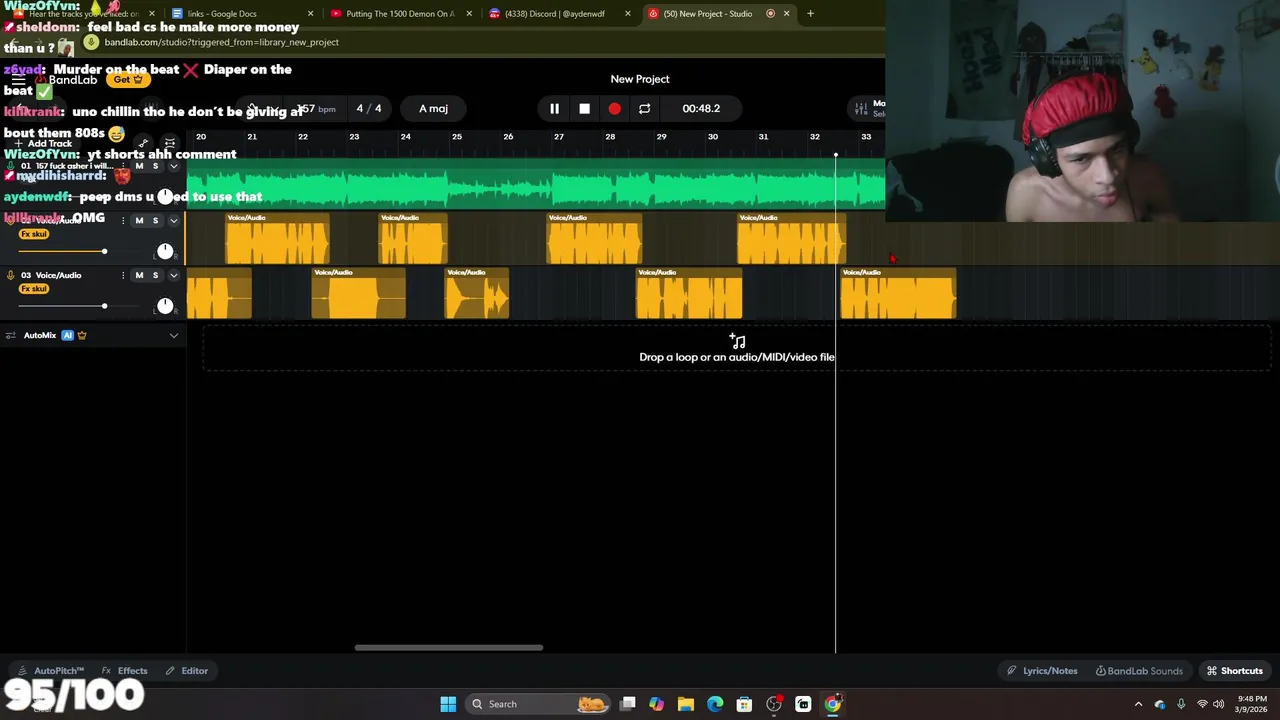Mute track 03 with its M button
The image size is (1280, 720).
(x=139, y=275)
